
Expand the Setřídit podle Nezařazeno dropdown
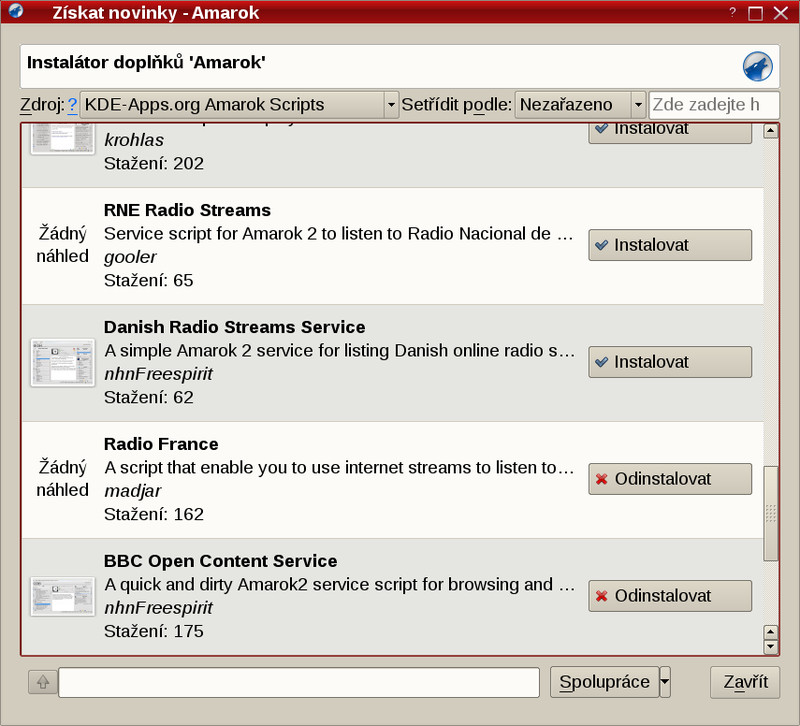(x=580, y=105)
